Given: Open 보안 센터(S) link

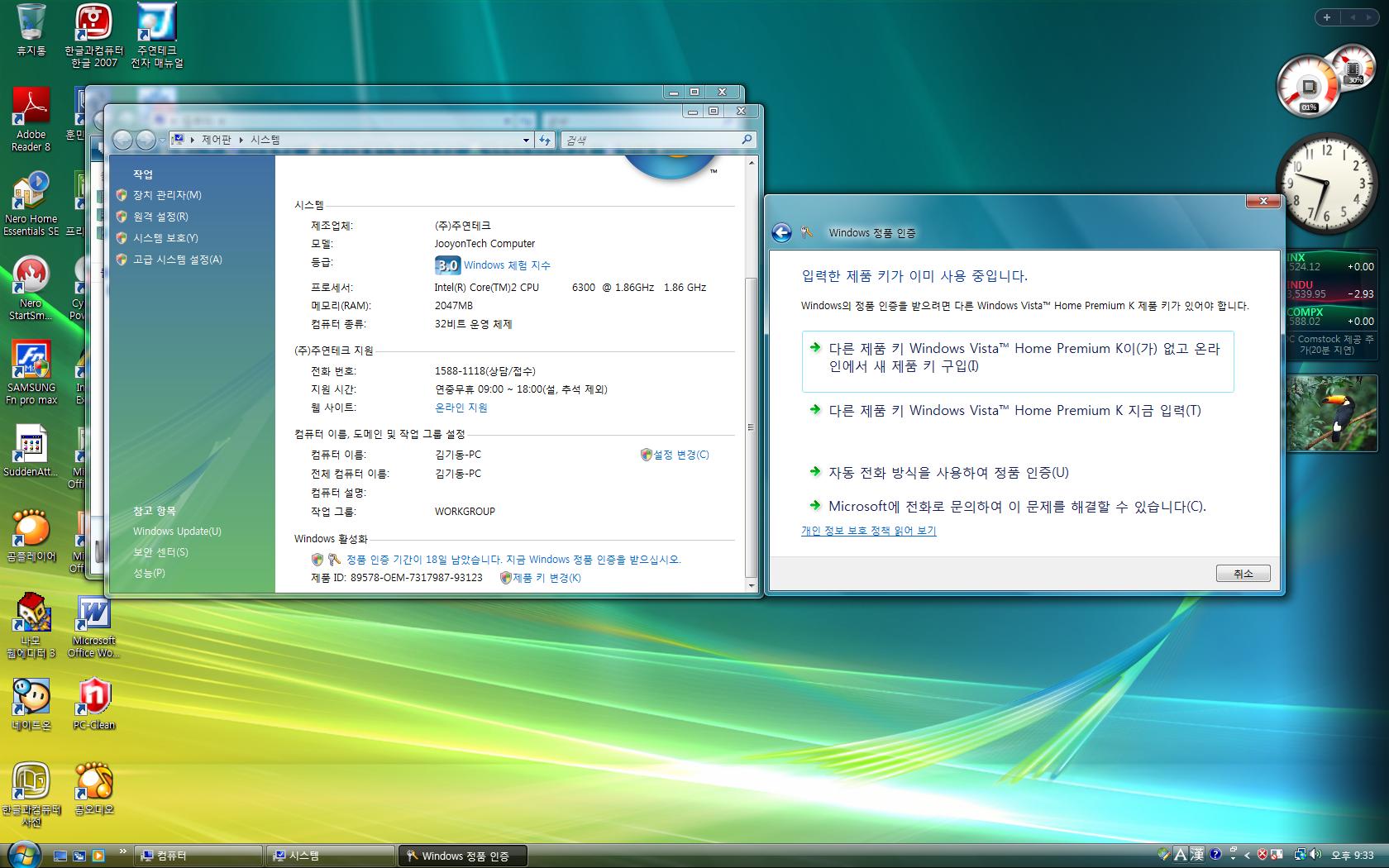Looking at the screenshot, I should coord(160,552).
